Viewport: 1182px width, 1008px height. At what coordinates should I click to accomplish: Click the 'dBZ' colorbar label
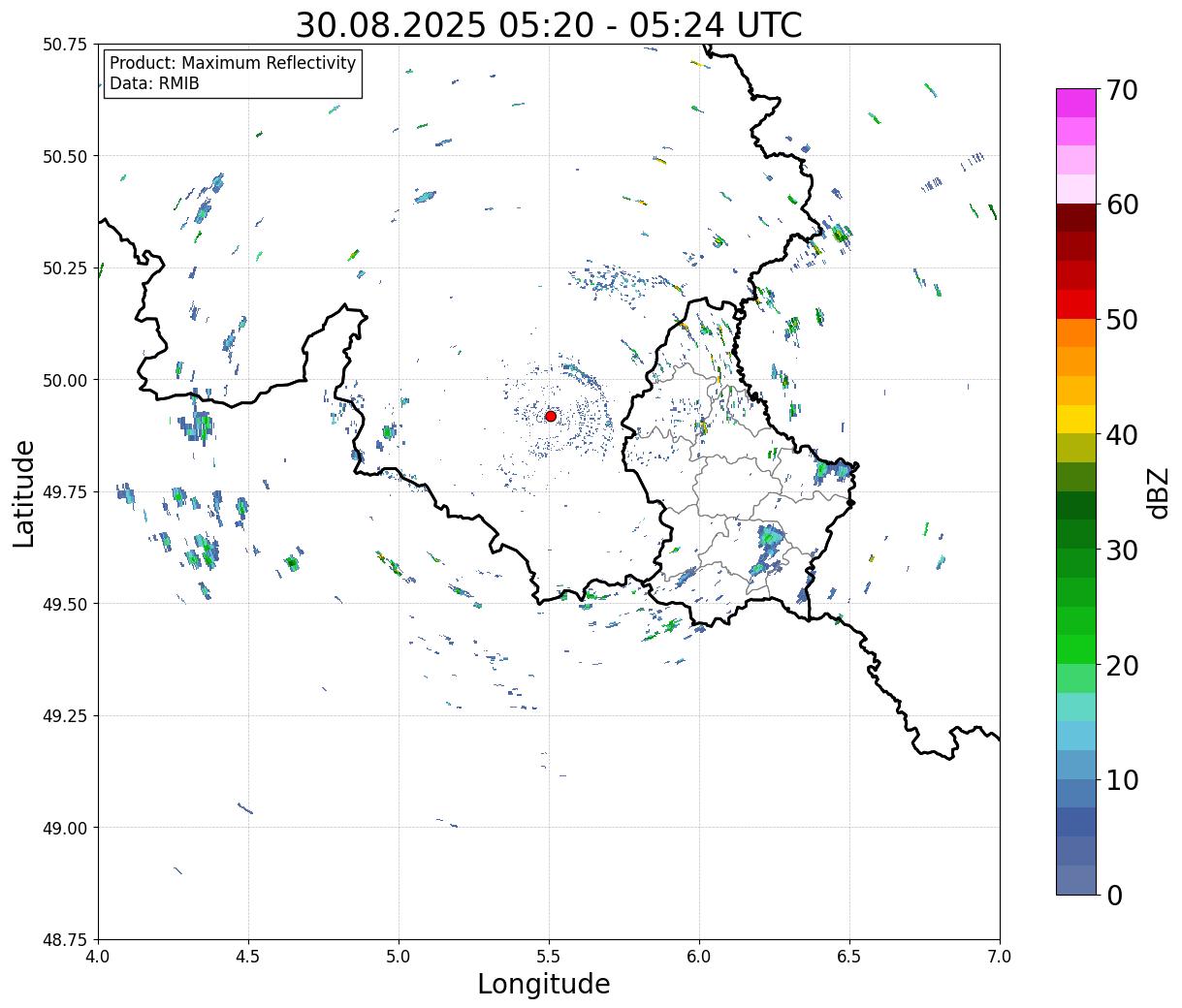coord(1158,492)
